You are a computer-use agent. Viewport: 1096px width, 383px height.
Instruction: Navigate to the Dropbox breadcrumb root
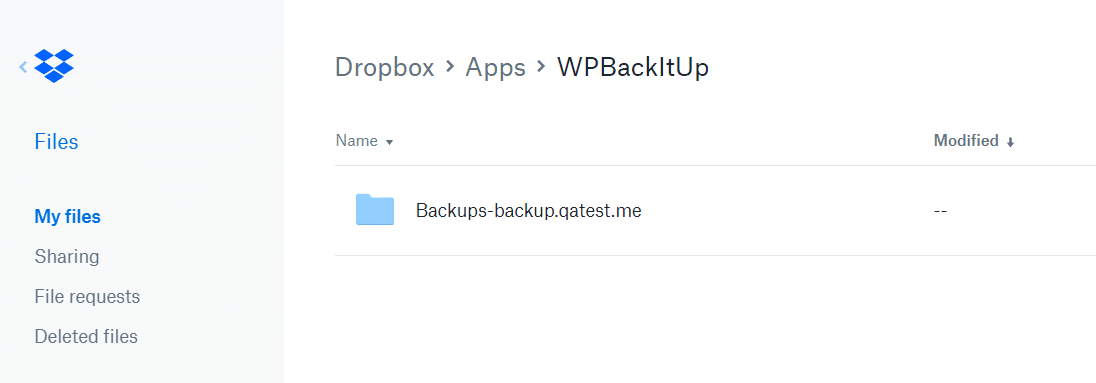click(384, 67)
